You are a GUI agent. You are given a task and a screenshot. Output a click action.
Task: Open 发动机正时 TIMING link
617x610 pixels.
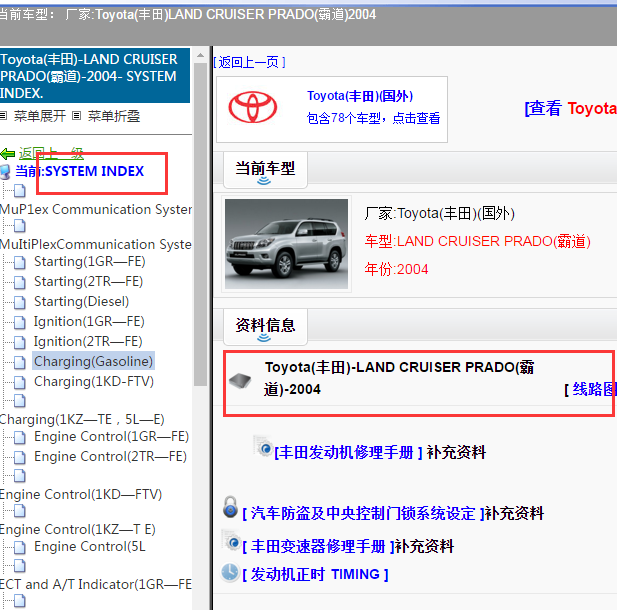(x=315, y=575)
